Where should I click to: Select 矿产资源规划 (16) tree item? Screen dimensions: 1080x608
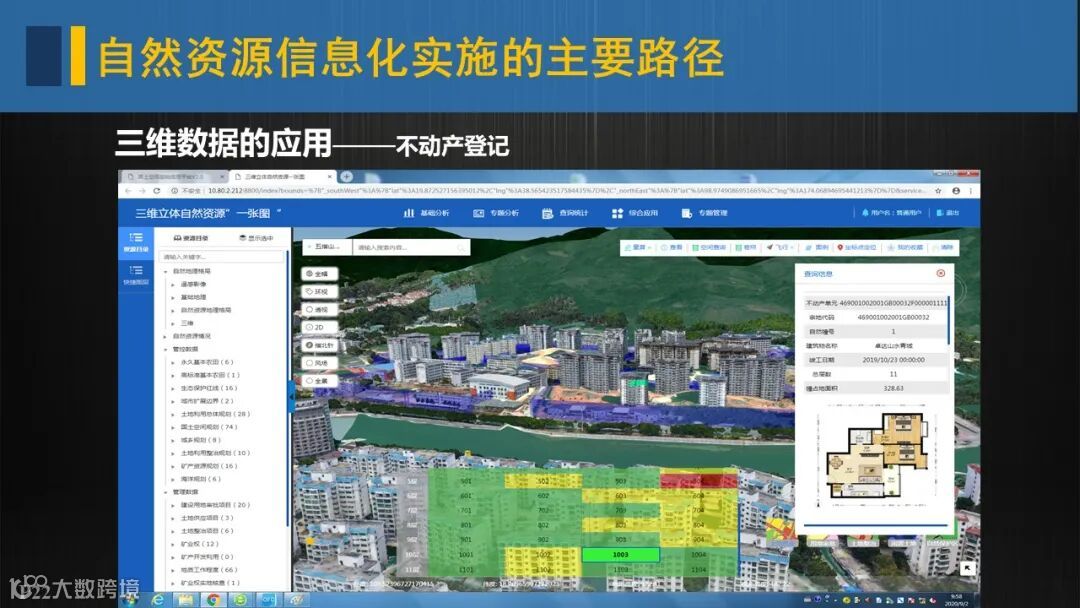pyautogui.click(x=209, y=466)
